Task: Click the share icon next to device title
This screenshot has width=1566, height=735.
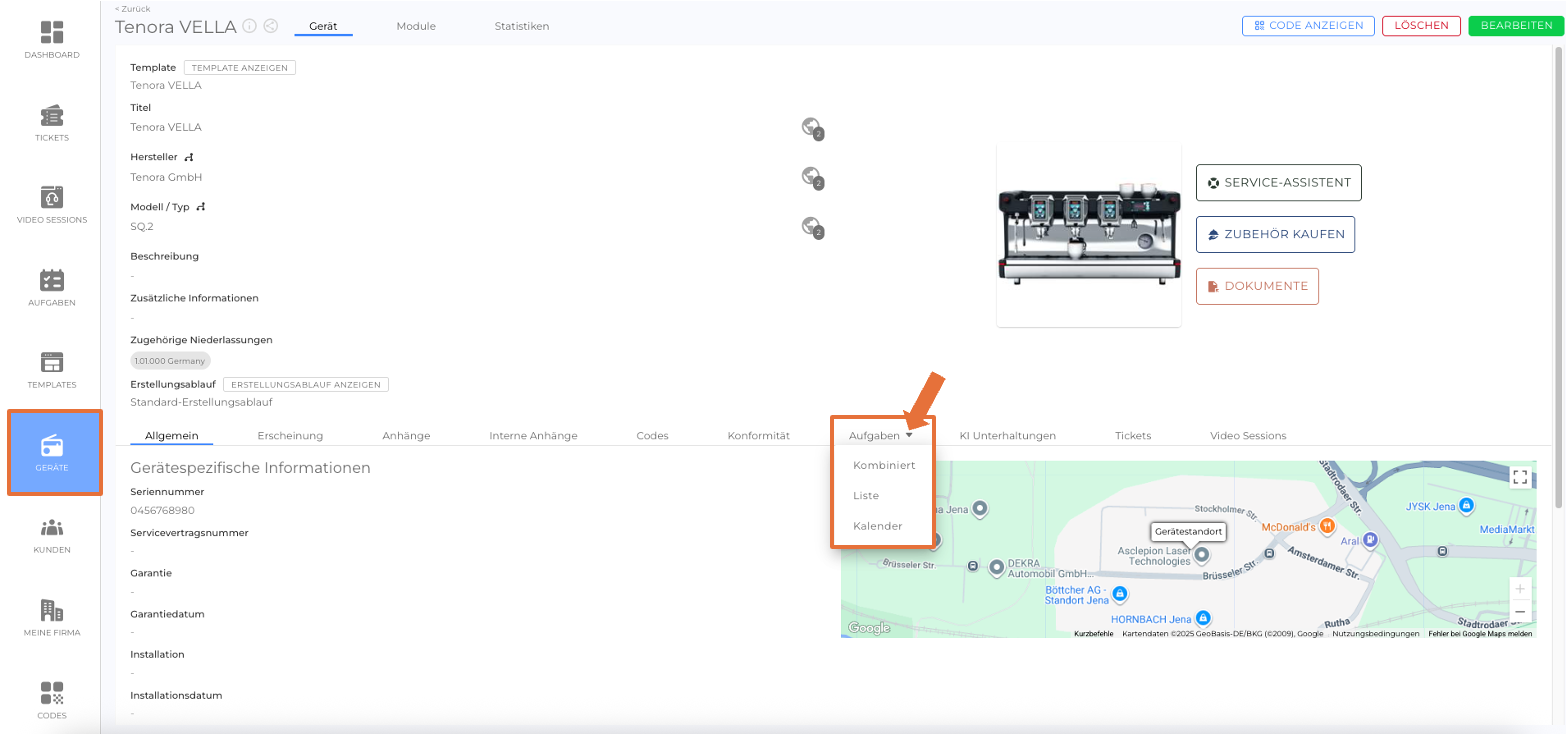Action: click(270, 26)
